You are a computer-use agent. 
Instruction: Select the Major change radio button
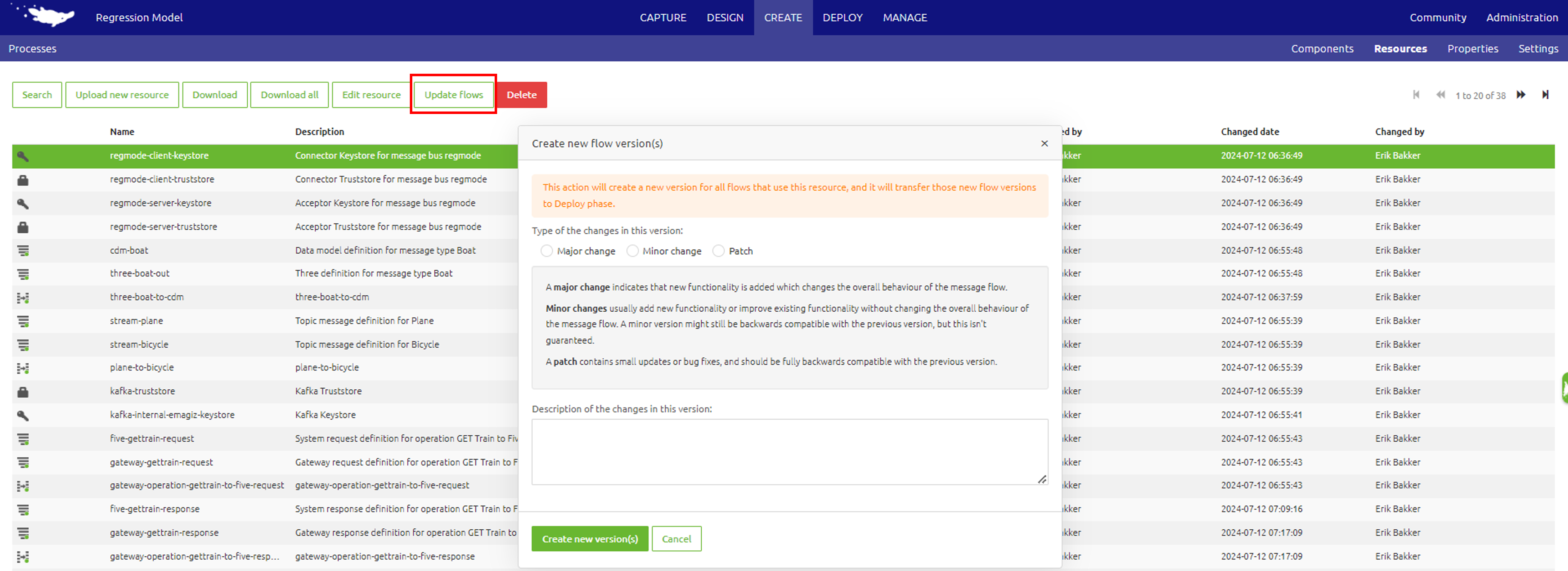(x=546, y=251)
